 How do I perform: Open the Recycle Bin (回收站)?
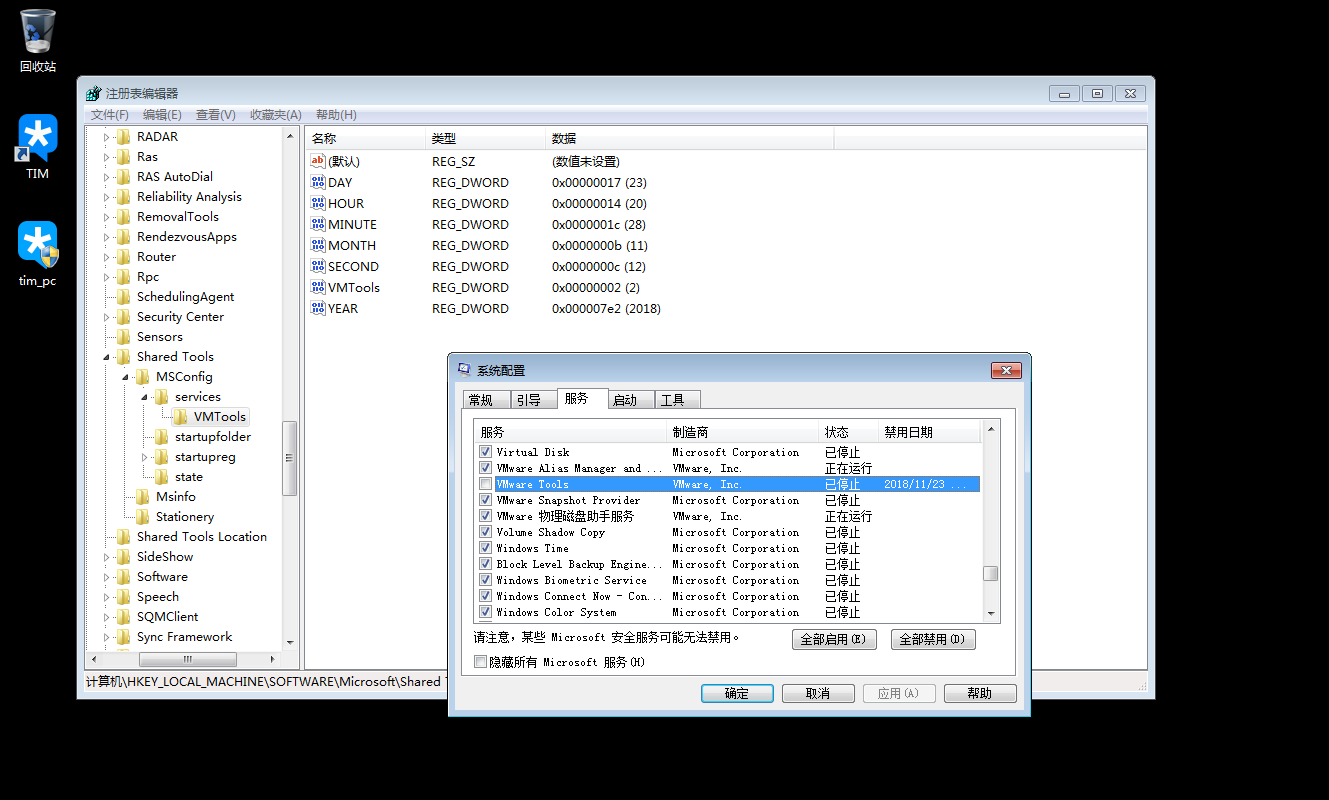coord(36,33)
